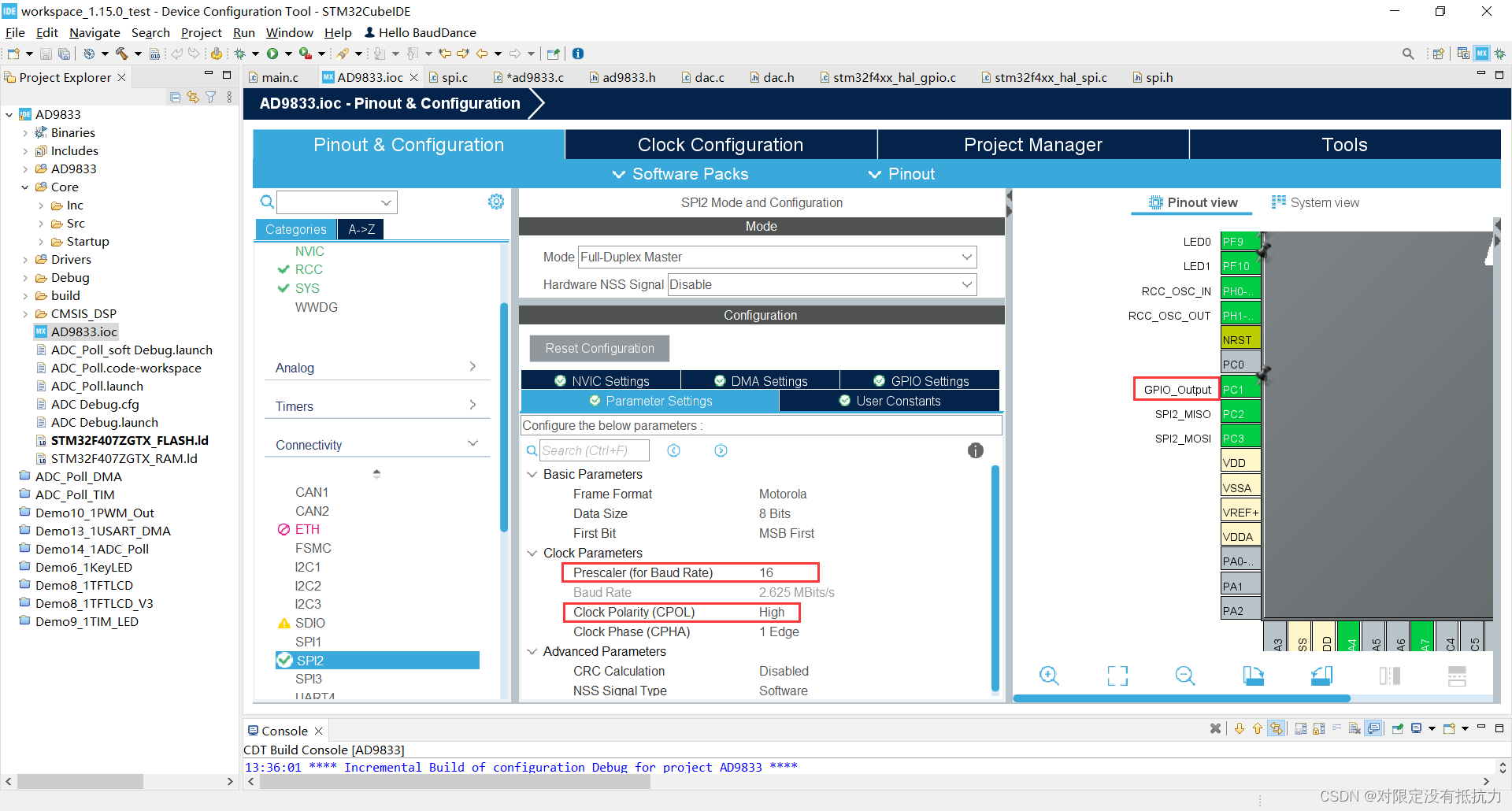The image size is (1512, 811).
Task: Click the main toolbar magnifier search icon
Action: point(1408,54)
